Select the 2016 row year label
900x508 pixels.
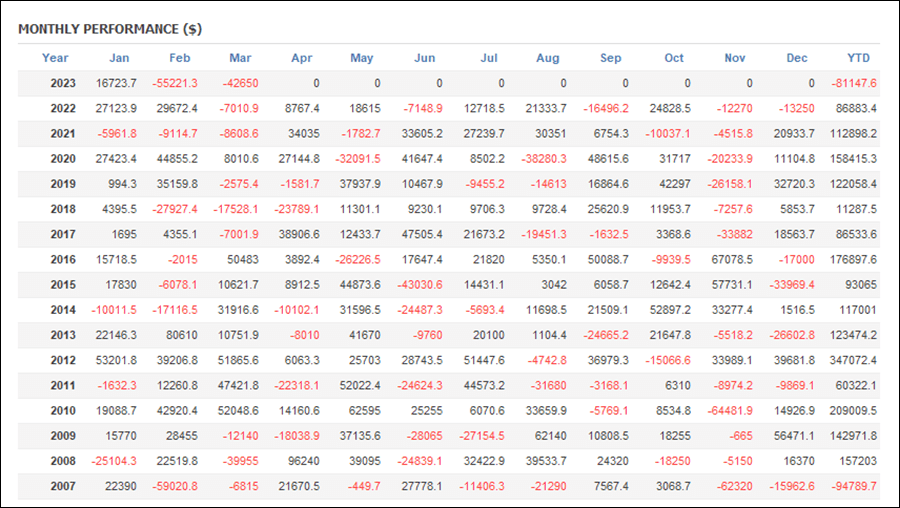pos(63,259)
